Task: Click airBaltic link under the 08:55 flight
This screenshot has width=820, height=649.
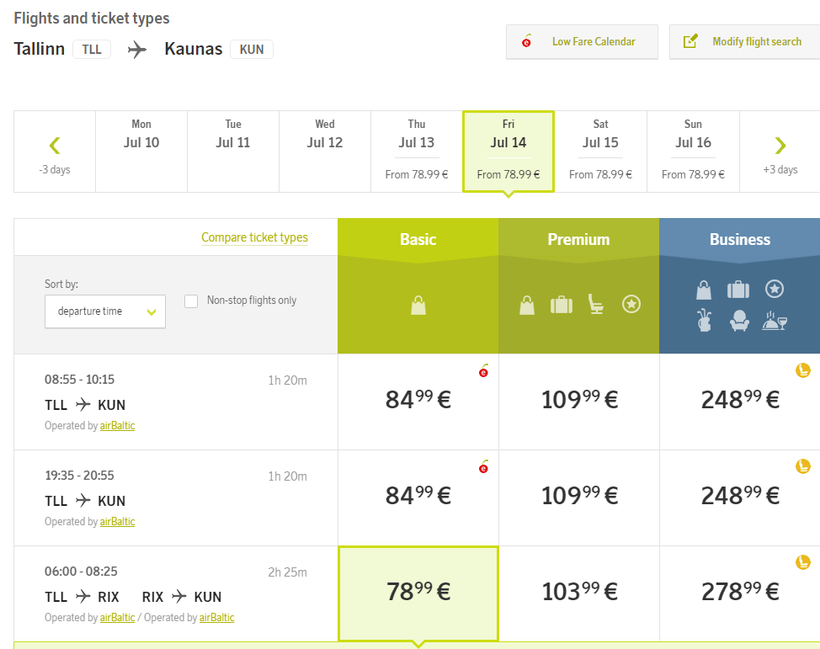Action: [x=117, y=426]
